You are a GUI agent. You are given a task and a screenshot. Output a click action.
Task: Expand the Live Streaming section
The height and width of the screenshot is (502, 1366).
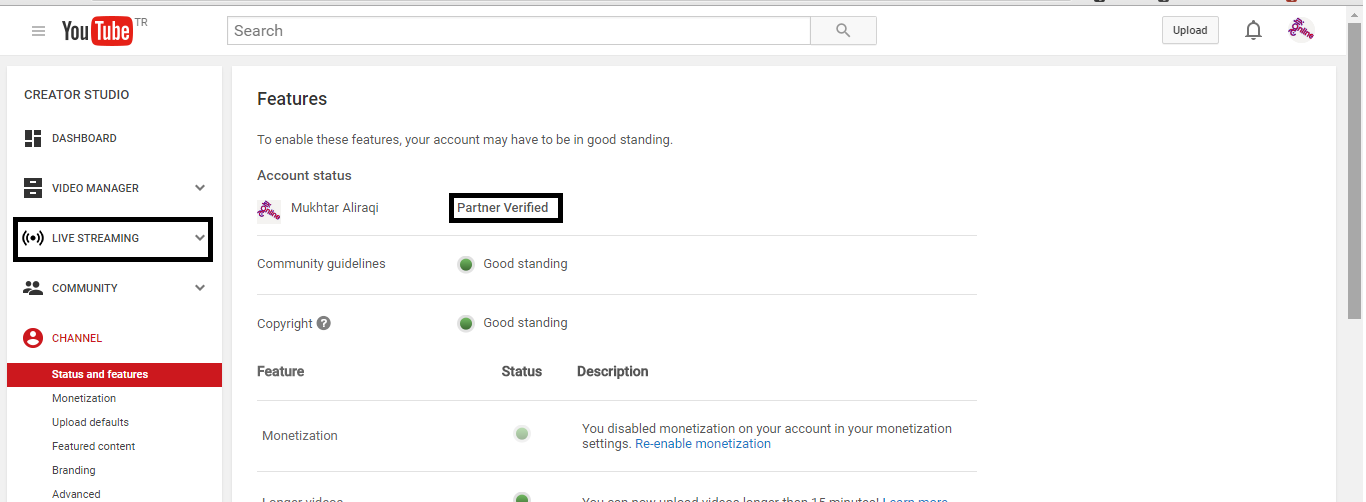pos(200,238)
